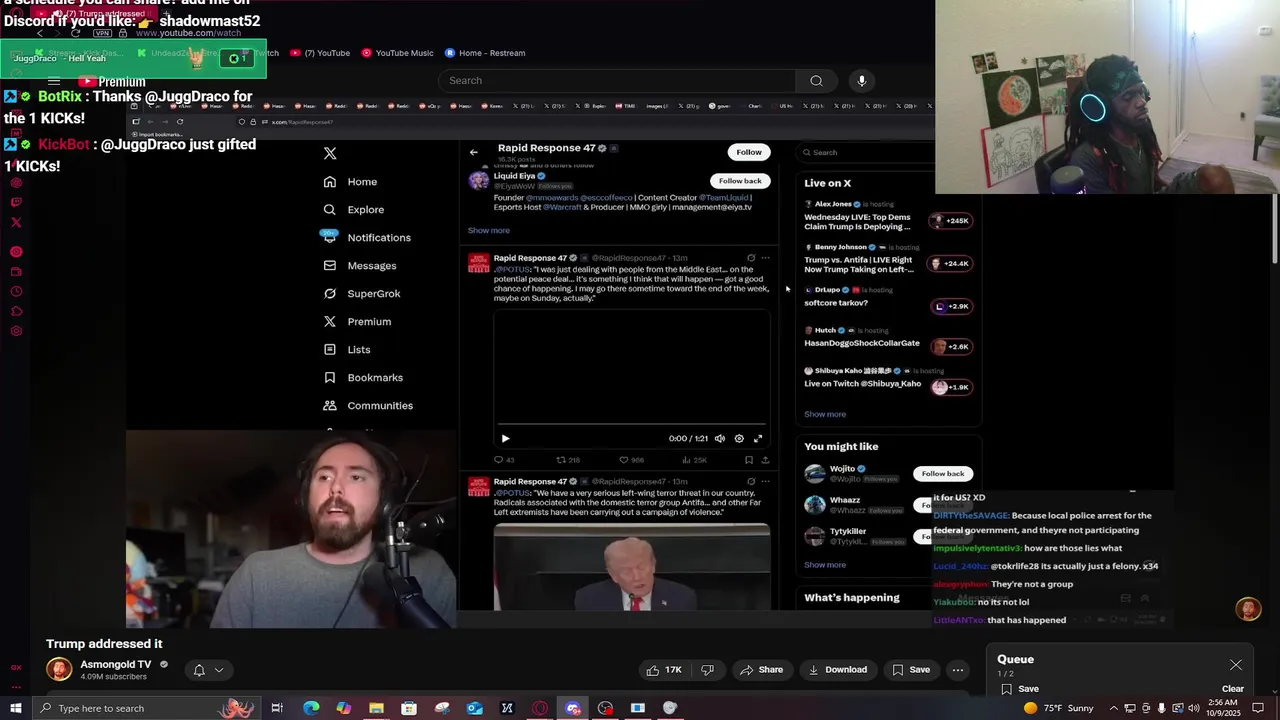Focus the YouTube search box
The image size is (1280, 720).
(x=617, y=81)
